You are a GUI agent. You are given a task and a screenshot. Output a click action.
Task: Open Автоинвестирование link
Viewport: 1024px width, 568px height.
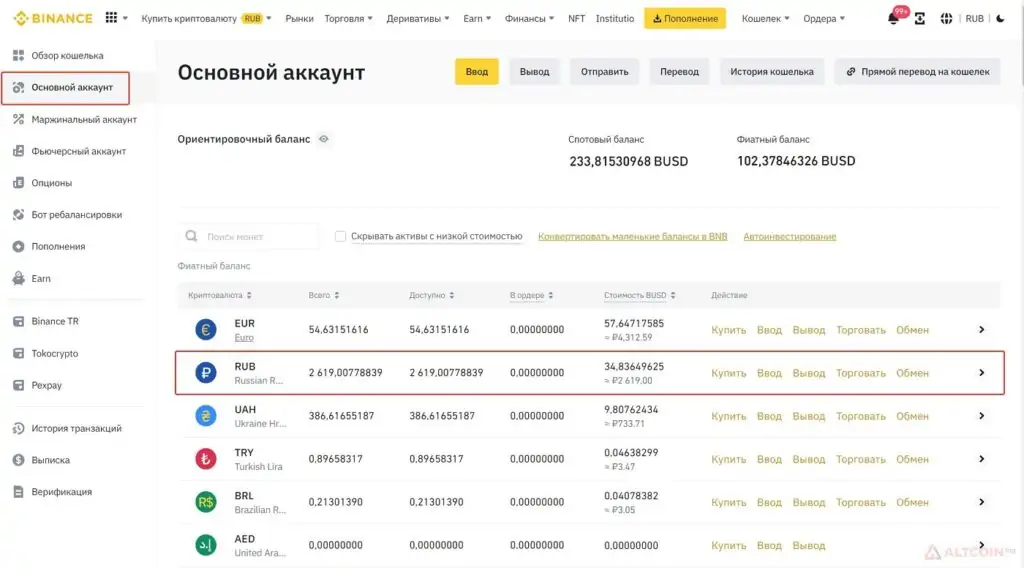[790, 236]
